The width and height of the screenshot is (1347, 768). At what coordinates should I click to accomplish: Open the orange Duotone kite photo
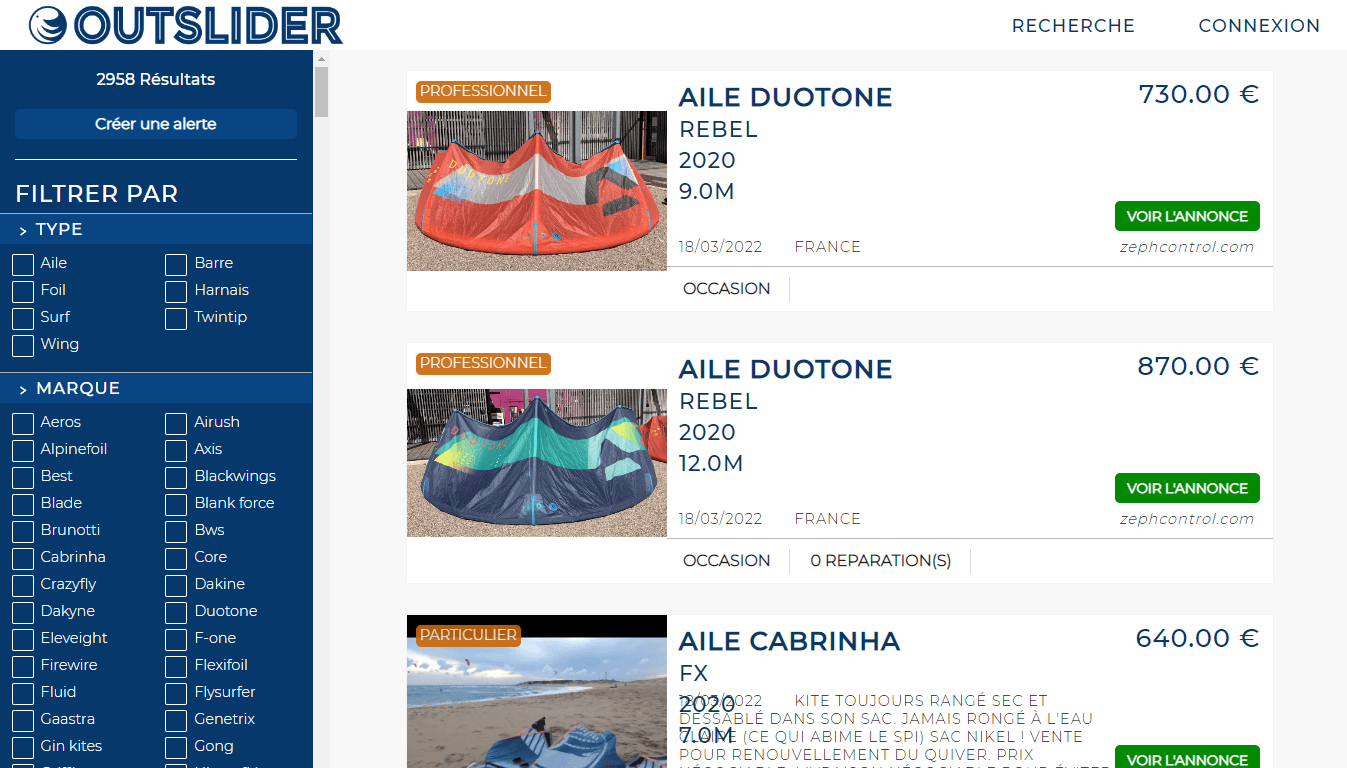[x=537, y=190]
